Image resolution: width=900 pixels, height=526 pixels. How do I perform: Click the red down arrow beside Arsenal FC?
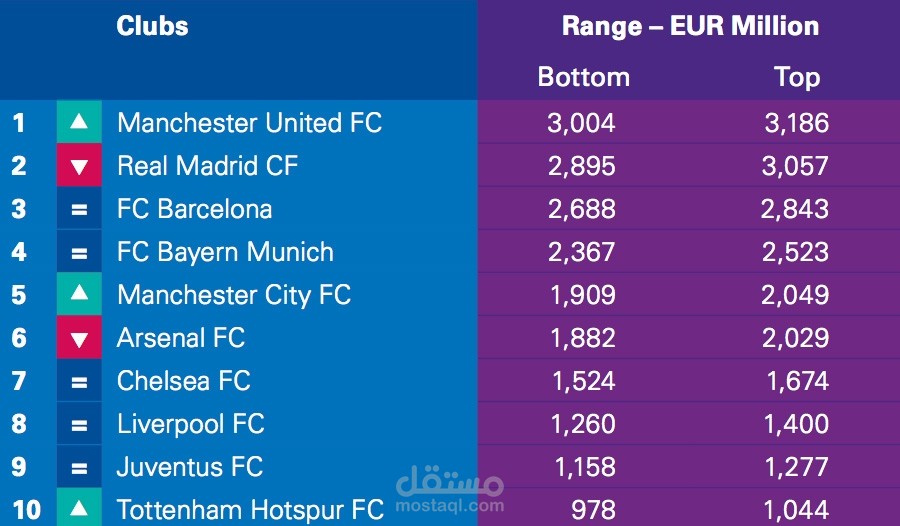click(x=79, y=338)
